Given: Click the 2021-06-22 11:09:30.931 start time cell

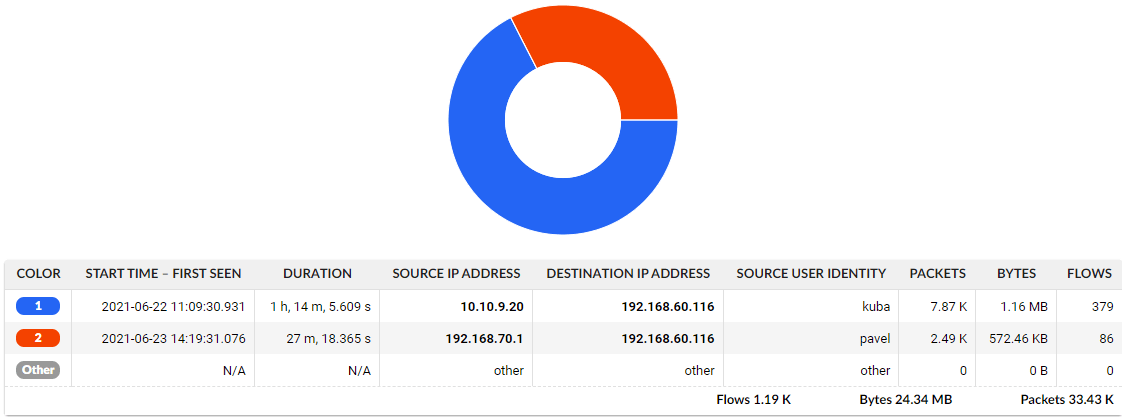Looking at the screenshot, I should tap(173, 307).
